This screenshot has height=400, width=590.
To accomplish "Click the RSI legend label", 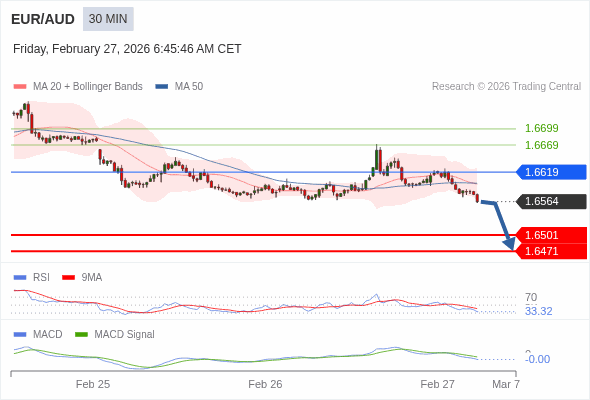I will [x=41, y=278].
